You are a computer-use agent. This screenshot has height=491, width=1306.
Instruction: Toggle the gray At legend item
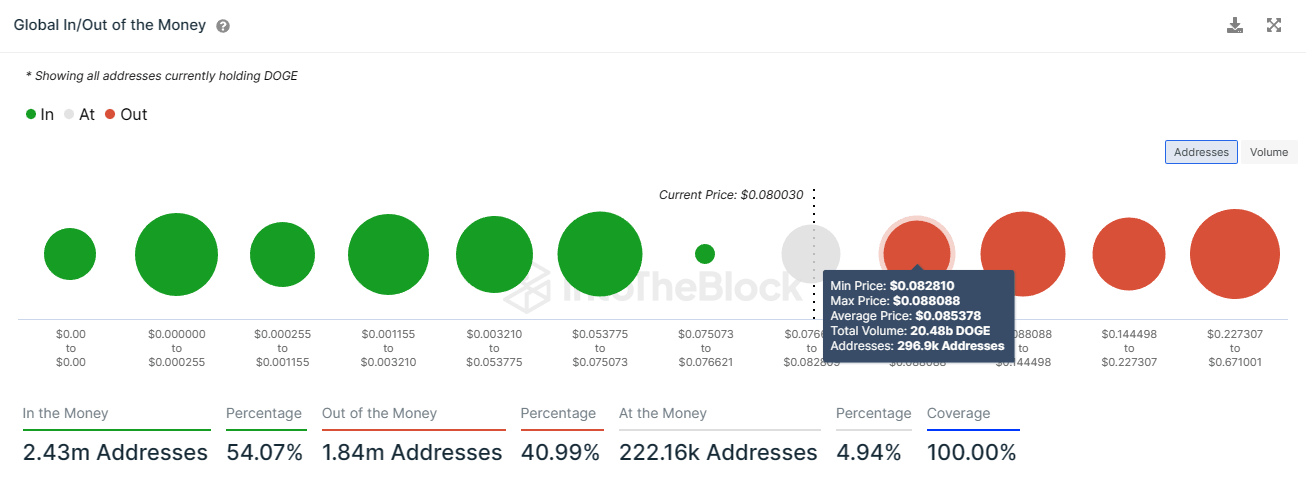(79, 114)
